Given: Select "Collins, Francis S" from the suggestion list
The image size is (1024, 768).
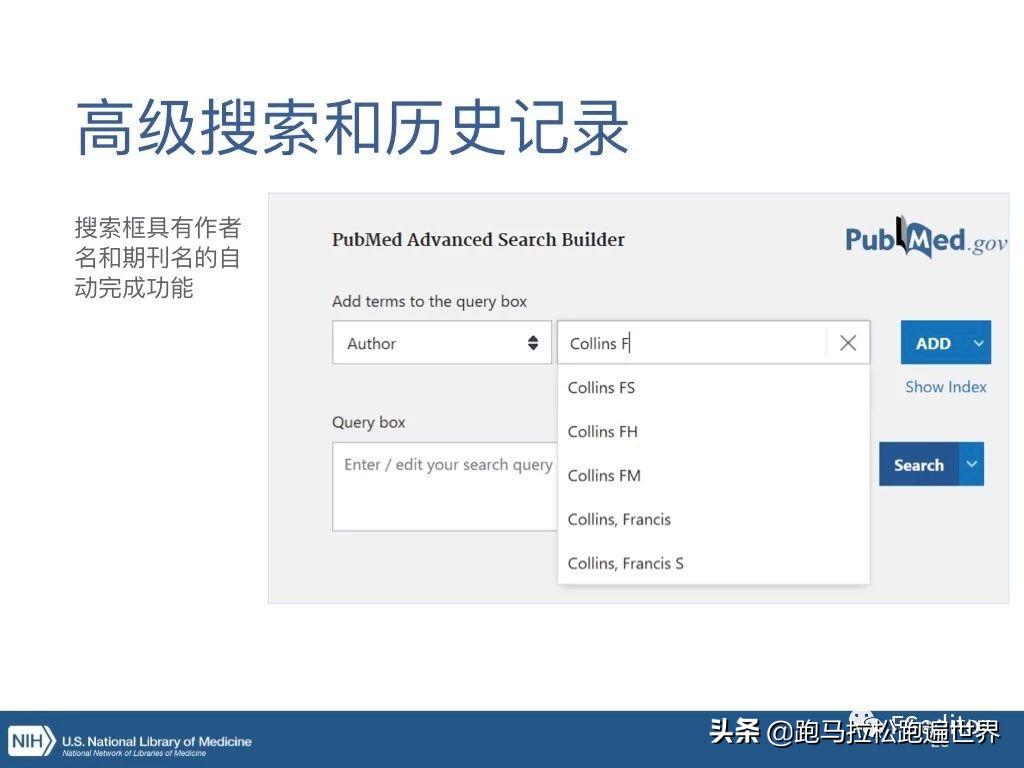Looking at the screenshot, I should click(625, 563).
